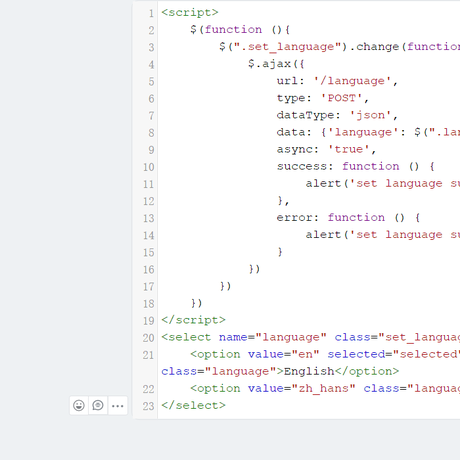Click the data: {'language' line
Viewport: 460px width, 460px height.
click(368, 132)
